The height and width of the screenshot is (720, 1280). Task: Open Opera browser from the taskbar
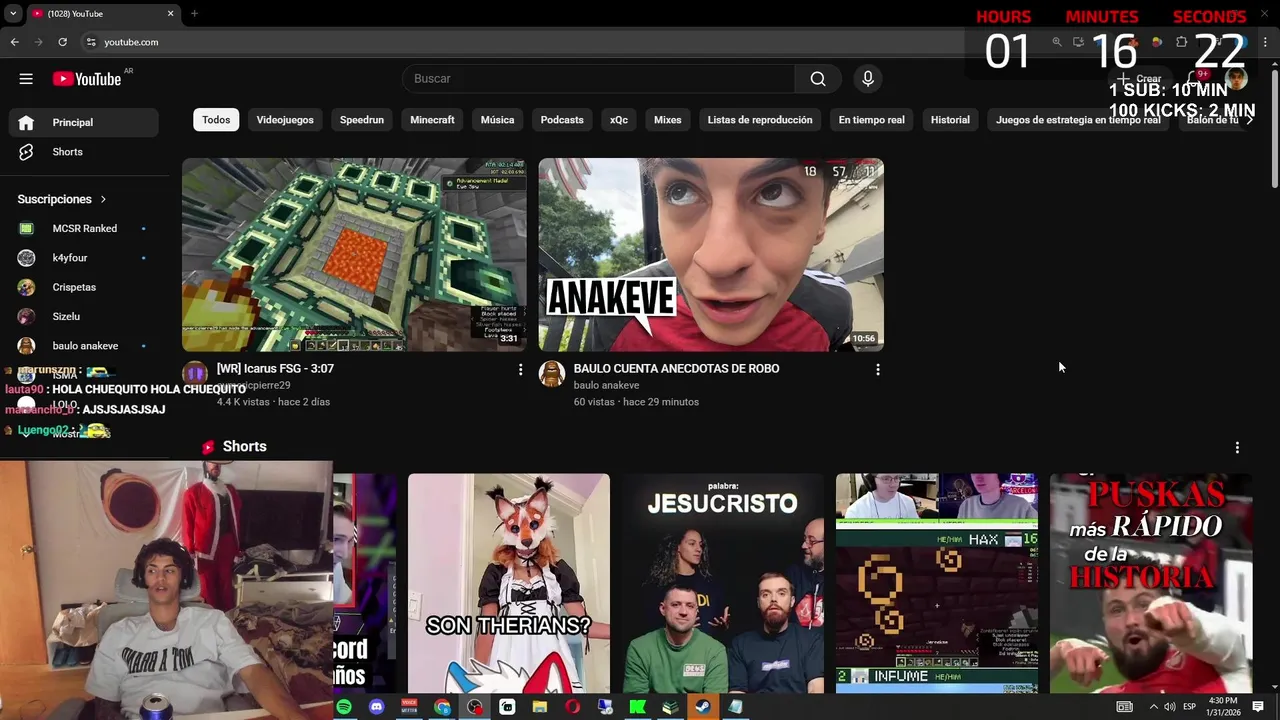pos(572,707)
